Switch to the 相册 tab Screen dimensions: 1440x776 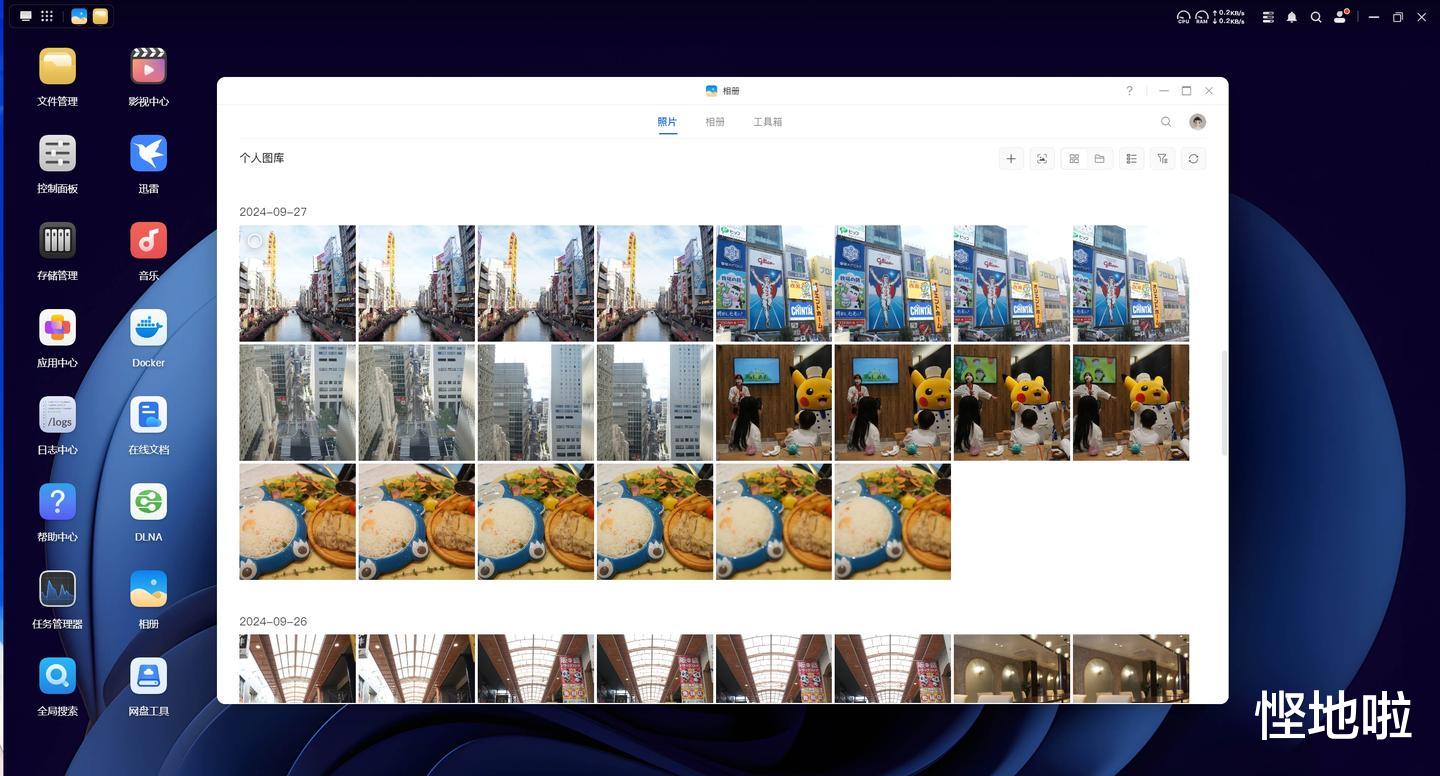coord(715,122)
